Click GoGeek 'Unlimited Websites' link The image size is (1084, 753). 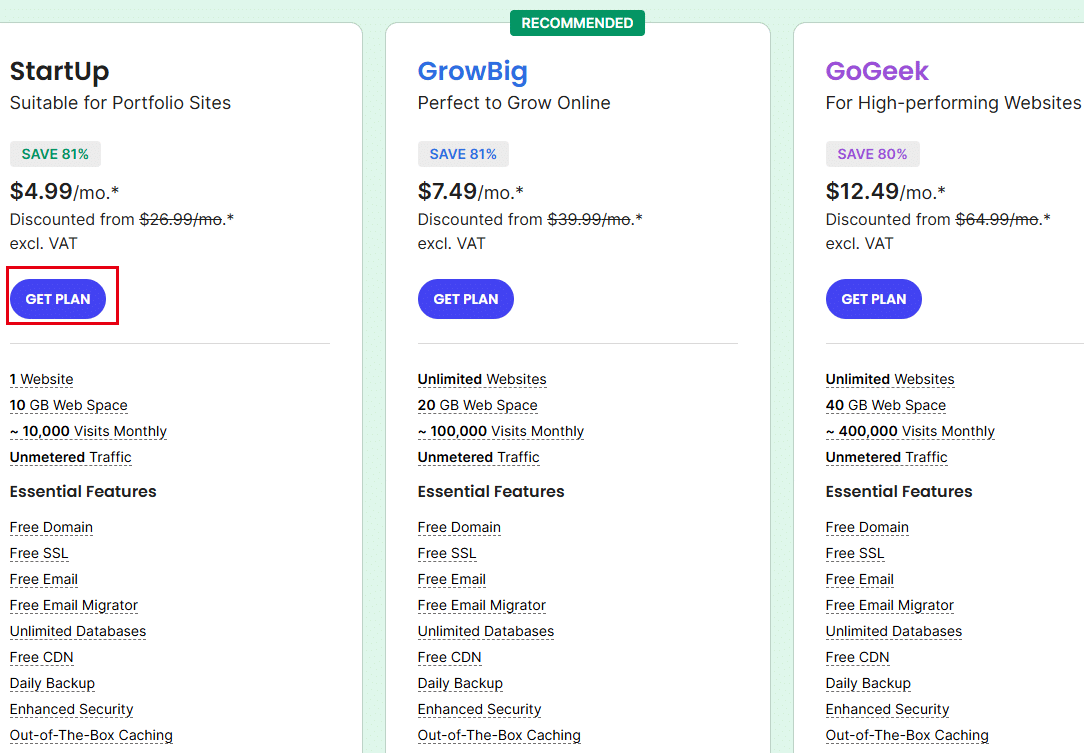pyautogui.click(x=890, y=379)
